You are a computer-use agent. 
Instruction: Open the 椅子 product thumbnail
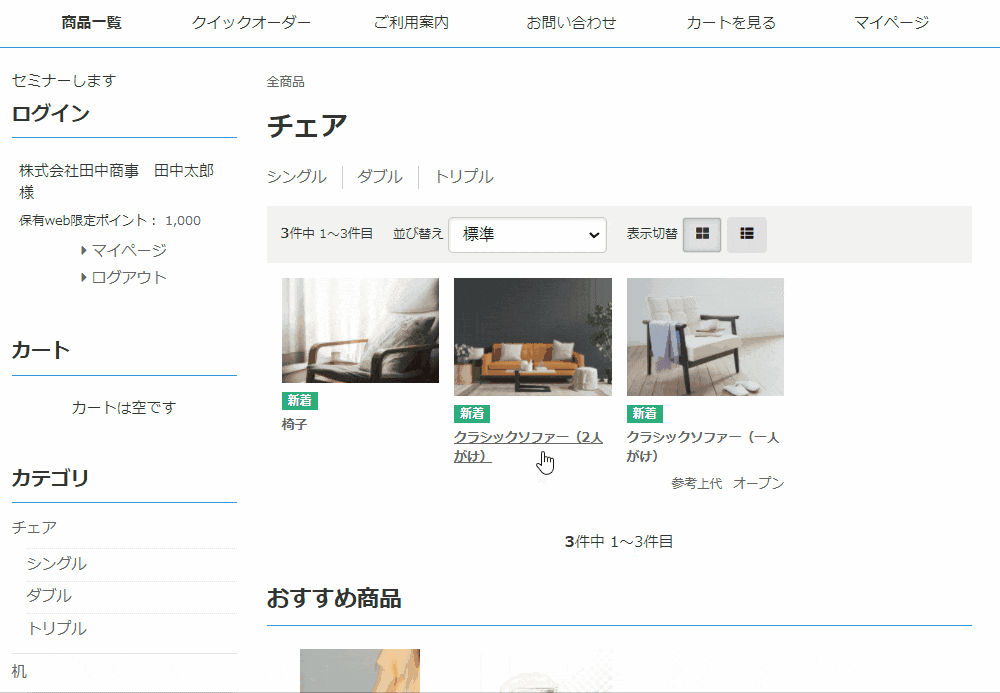[x=360, y=330]
